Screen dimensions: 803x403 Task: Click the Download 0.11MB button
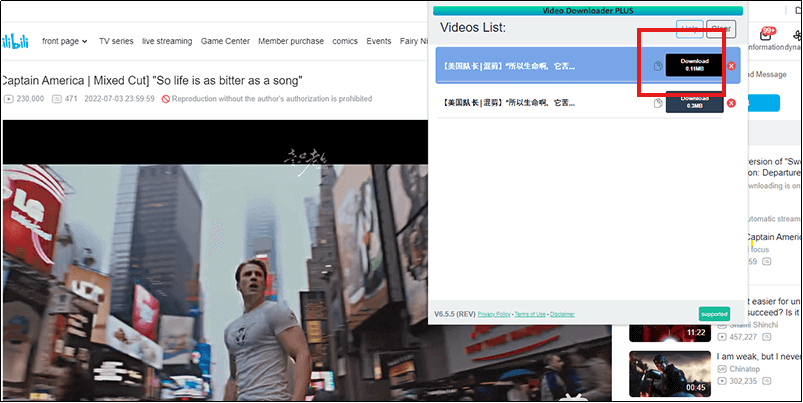click(694, 65)
